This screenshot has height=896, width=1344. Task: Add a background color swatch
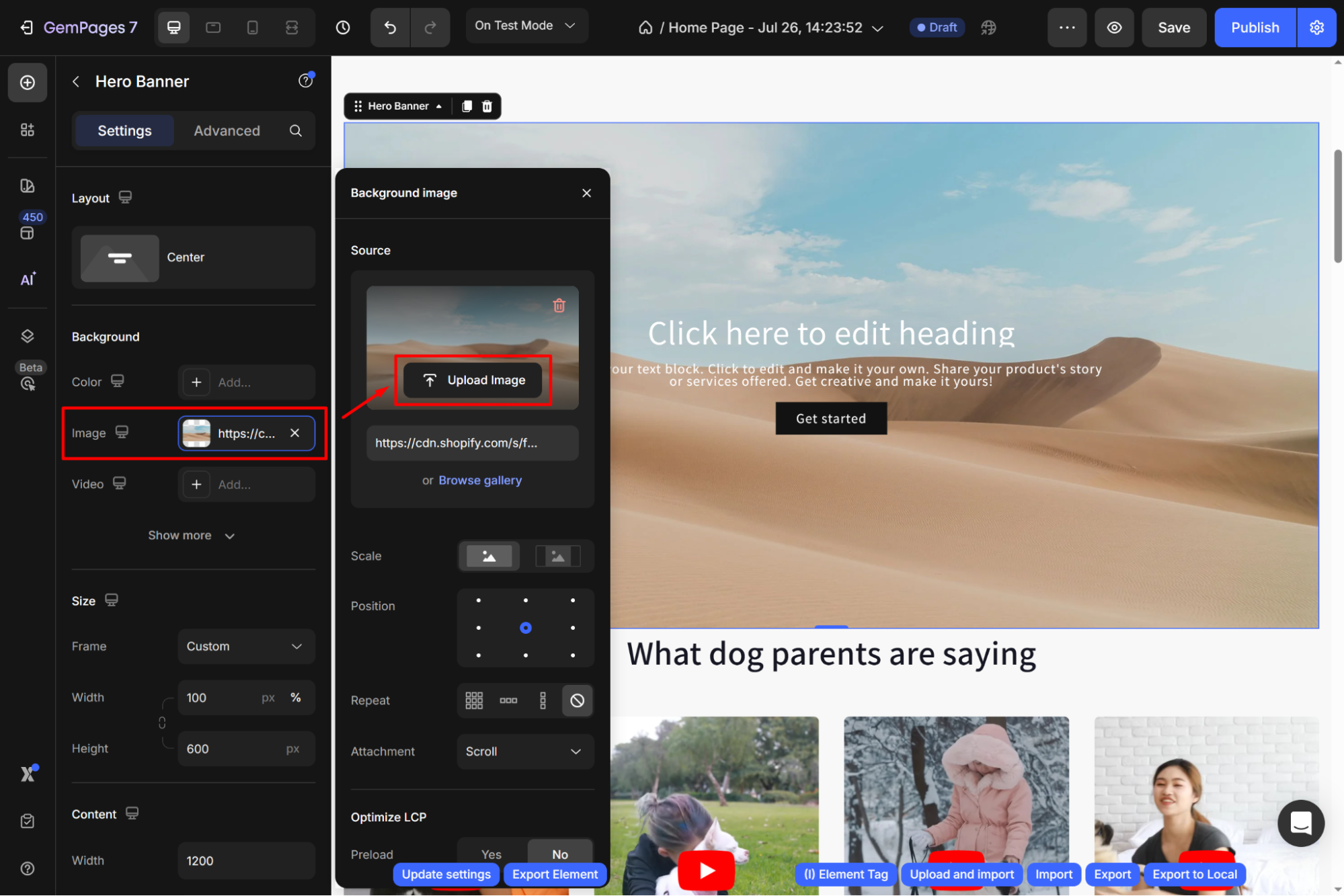pos(196,382)
